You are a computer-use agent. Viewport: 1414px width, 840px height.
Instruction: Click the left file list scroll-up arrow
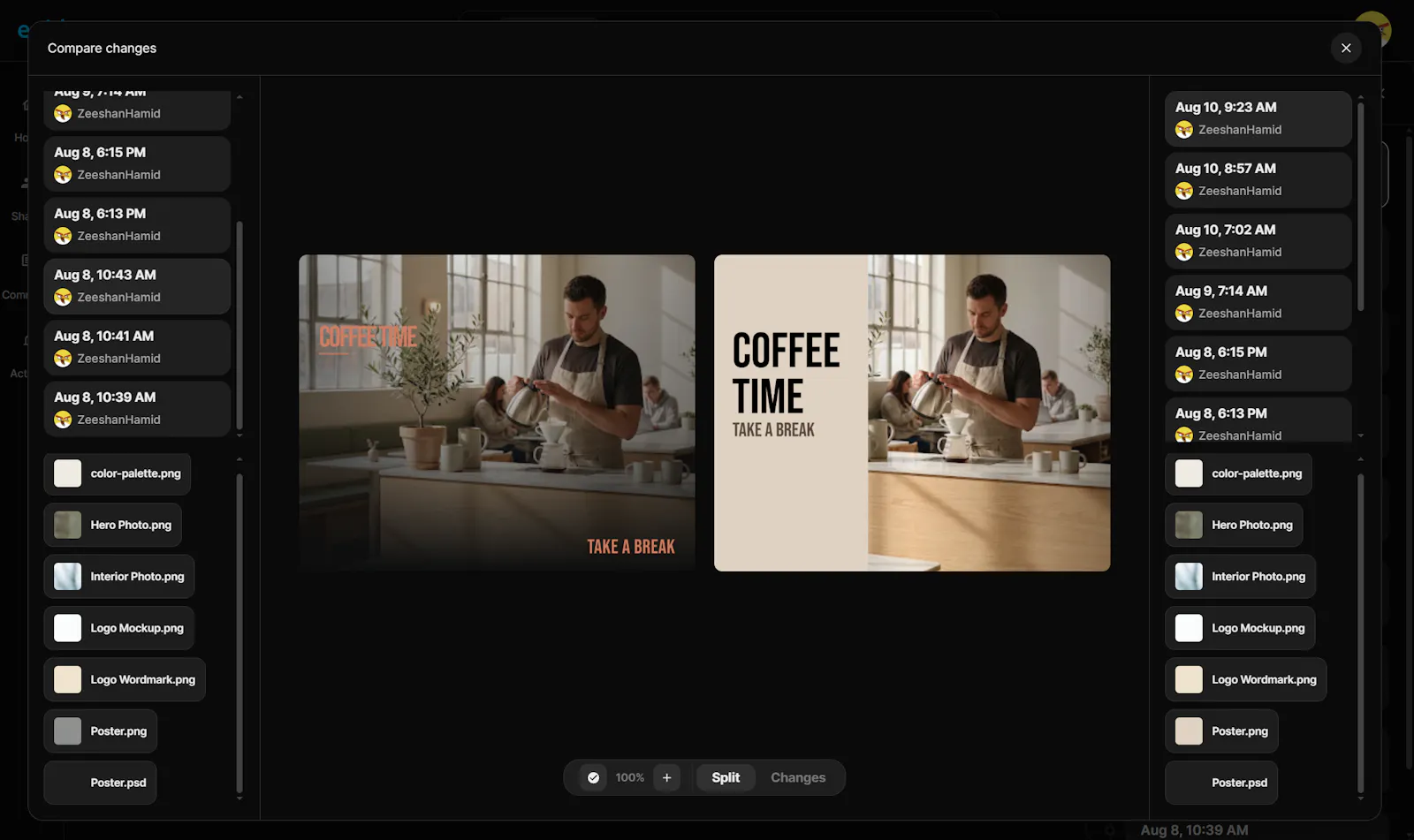click(239, 459)
